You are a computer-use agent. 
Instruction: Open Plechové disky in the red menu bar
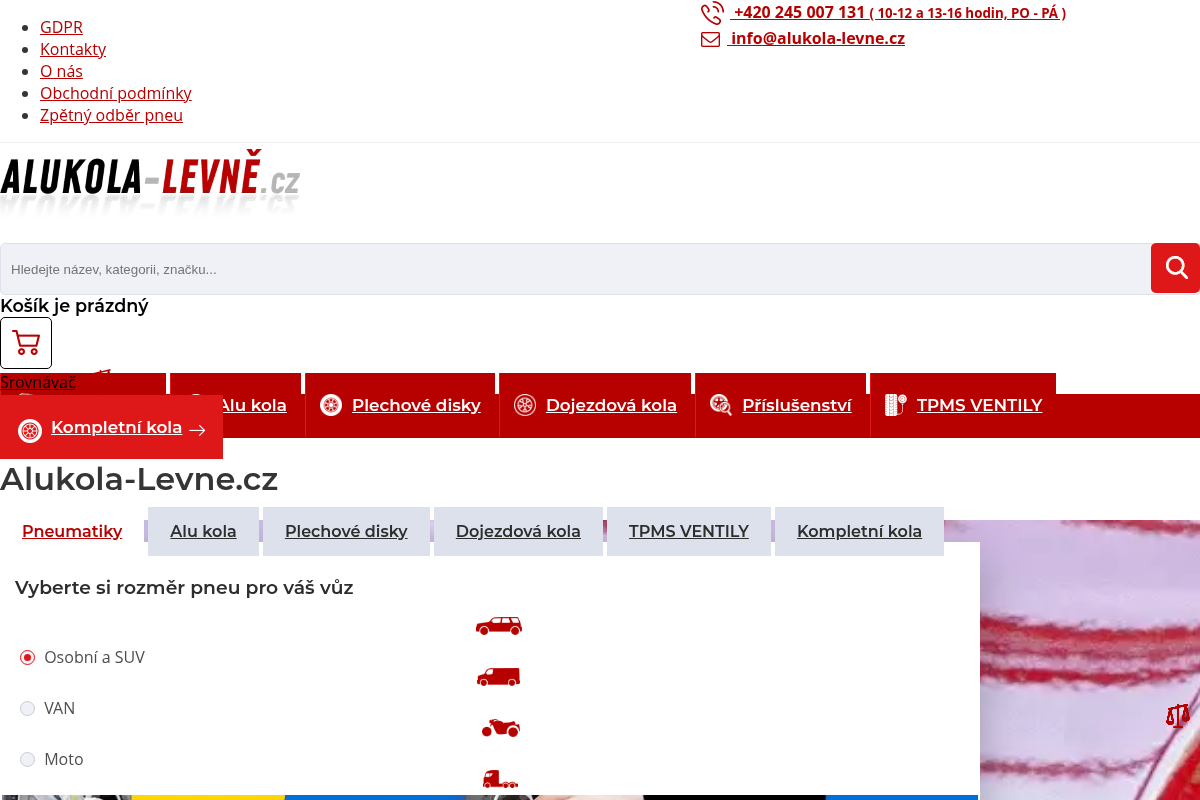pos(416,405)
